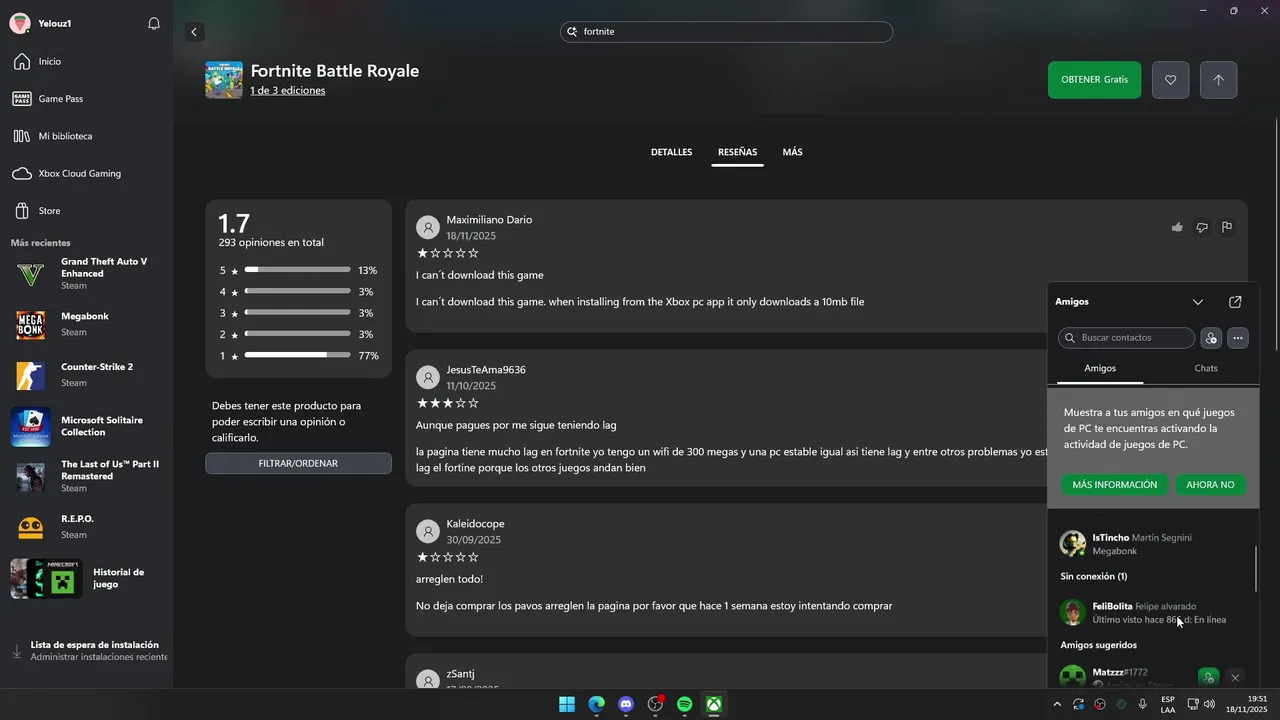
Task: Open OBS Studio from the taskbar
Action: (x=655, y=704)
